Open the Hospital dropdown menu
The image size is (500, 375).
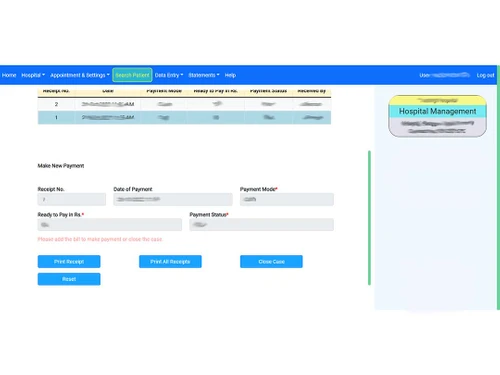33,75
